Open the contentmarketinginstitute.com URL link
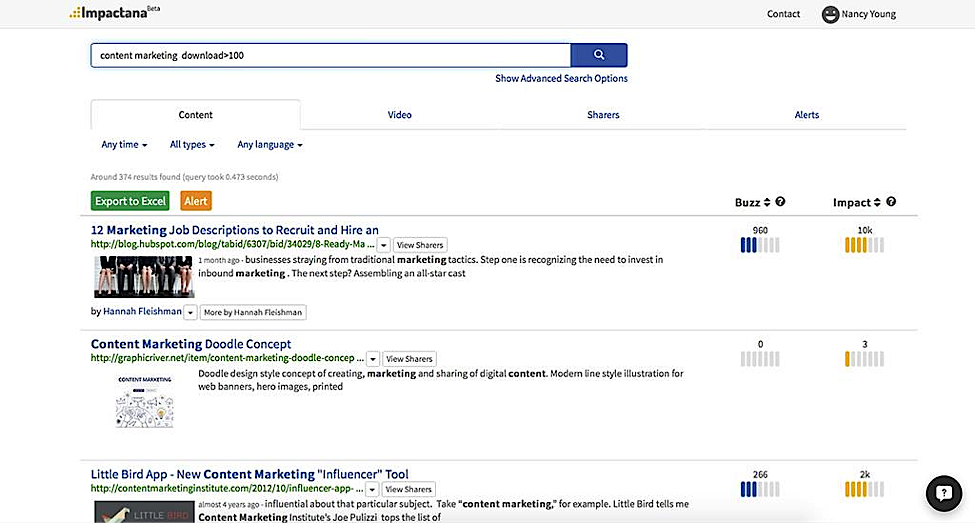 click(x=227, y=488)
